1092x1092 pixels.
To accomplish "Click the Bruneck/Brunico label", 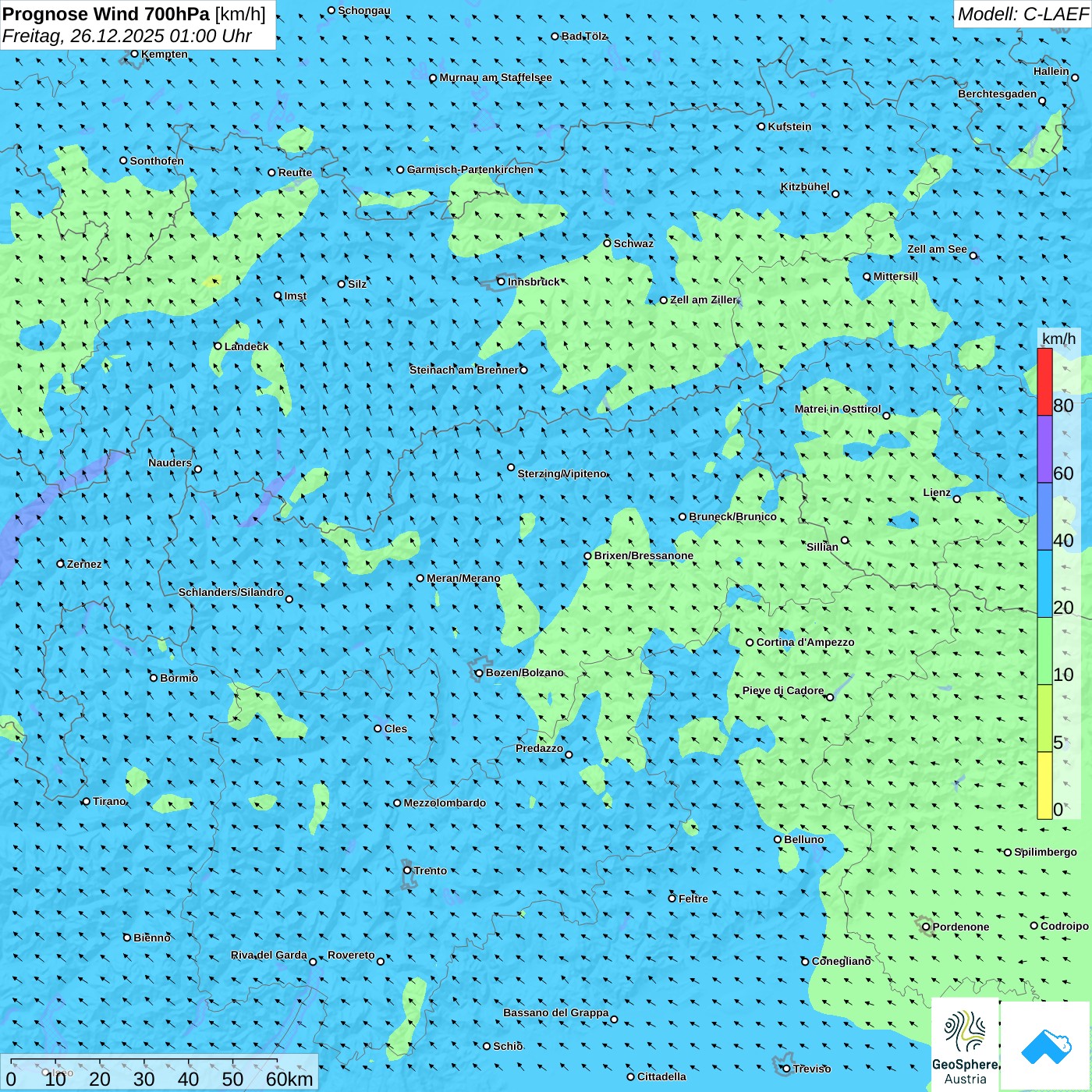I will [732, 516].
